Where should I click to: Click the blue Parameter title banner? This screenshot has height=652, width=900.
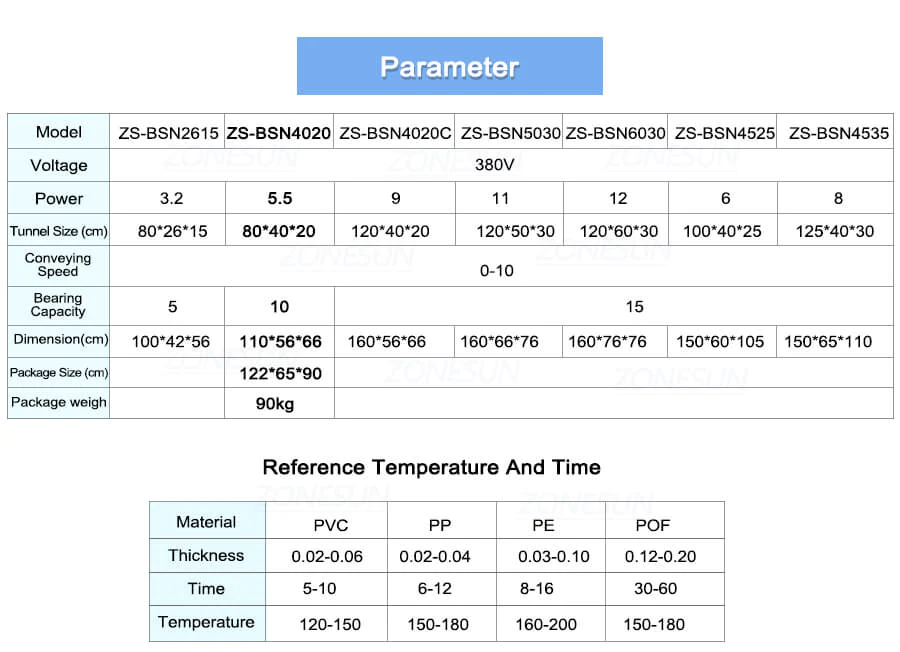[449, 67]
